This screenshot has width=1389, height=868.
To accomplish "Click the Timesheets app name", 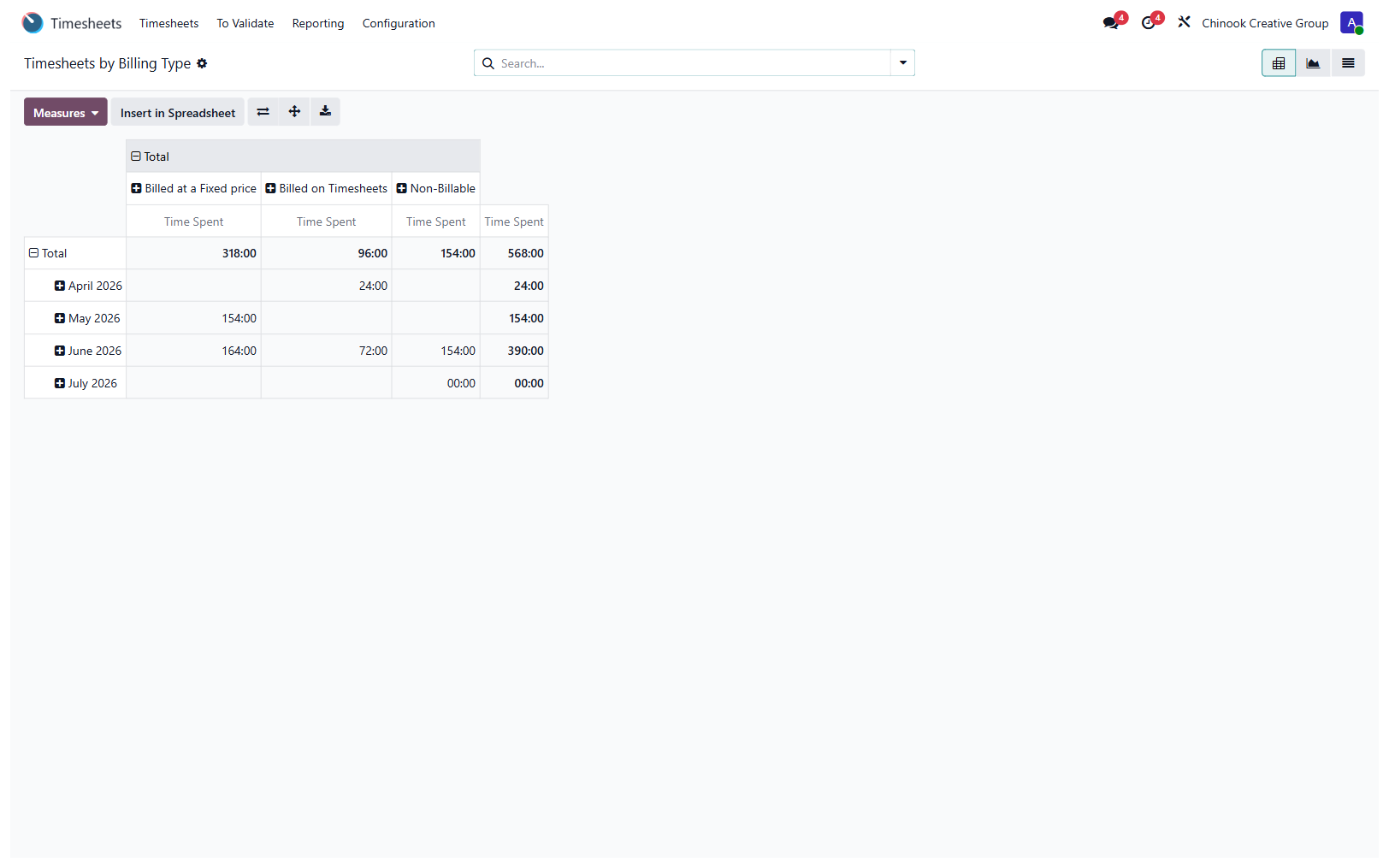I will pos(86,23).
